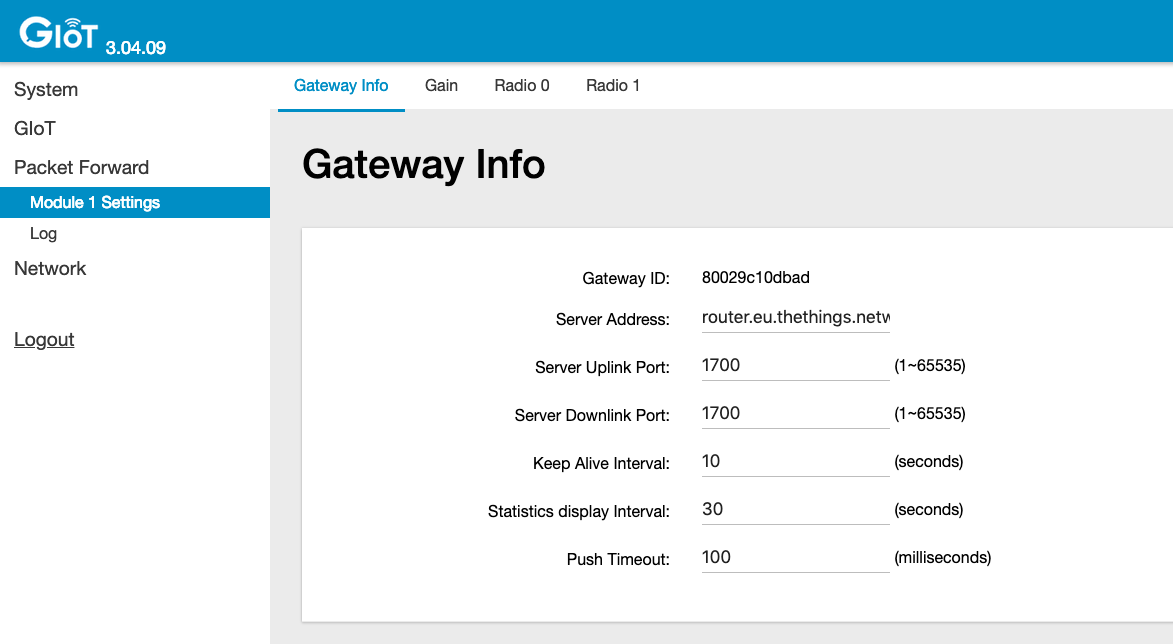1173x644 pixels.
Task: Edit the Push Timeout value
Action: click(795, 557)
